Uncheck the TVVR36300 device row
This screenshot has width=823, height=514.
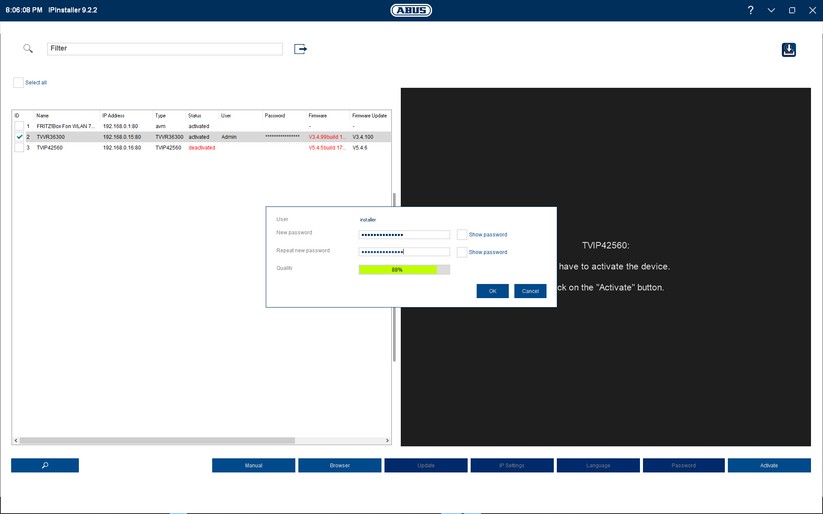coord(19,137)
